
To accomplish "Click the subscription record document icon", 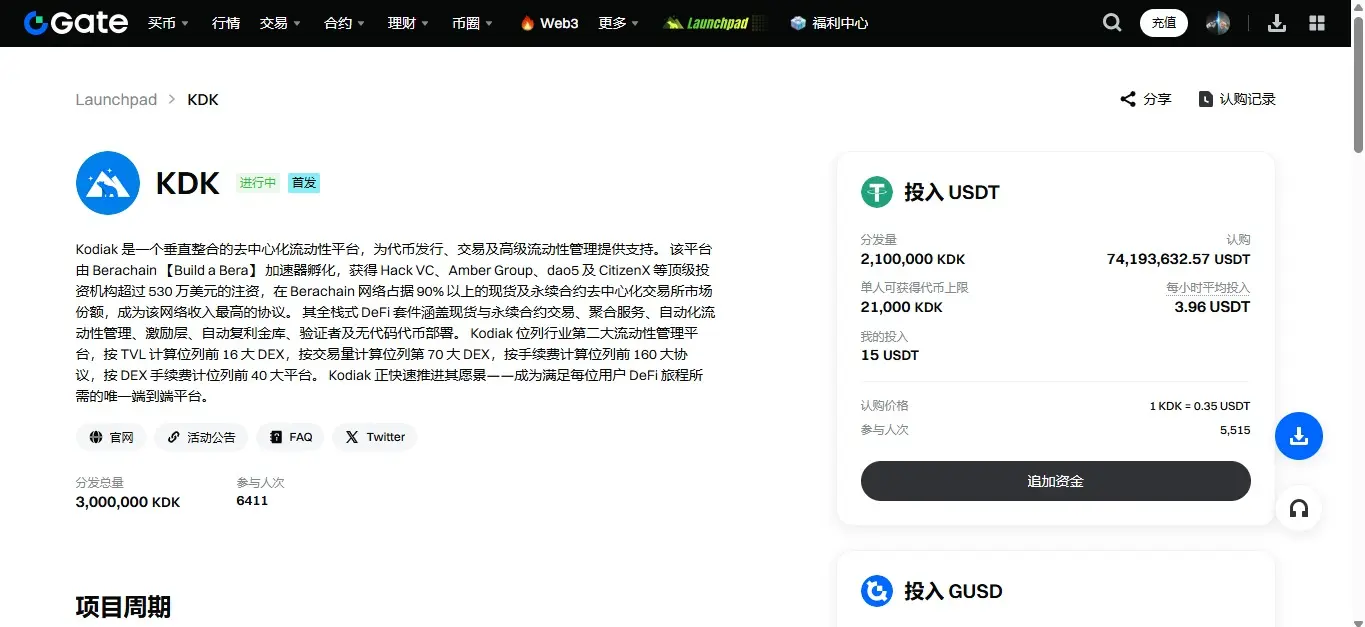I will 1206,99.
